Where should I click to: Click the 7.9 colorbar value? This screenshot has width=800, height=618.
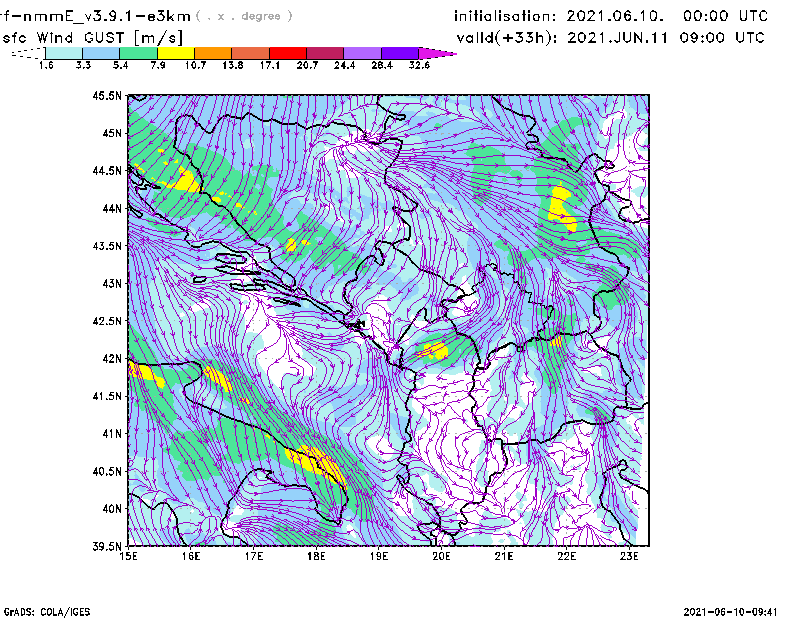point(158,65)
